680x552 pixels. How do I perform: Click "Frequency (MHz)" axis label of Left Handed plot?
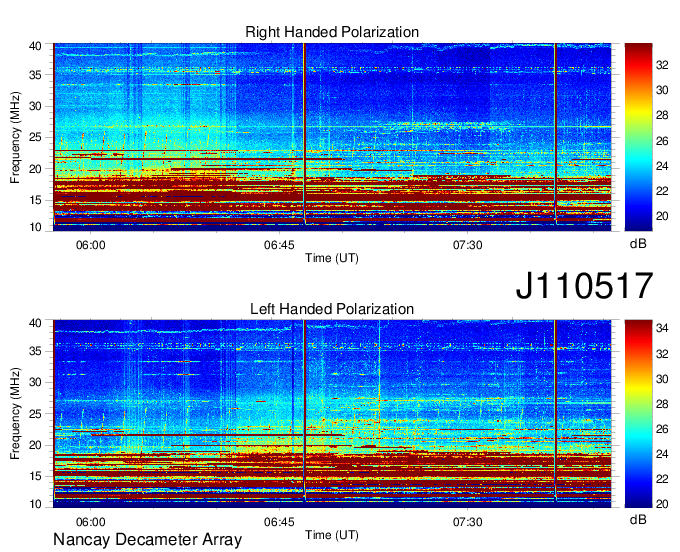tap(15, 414)
